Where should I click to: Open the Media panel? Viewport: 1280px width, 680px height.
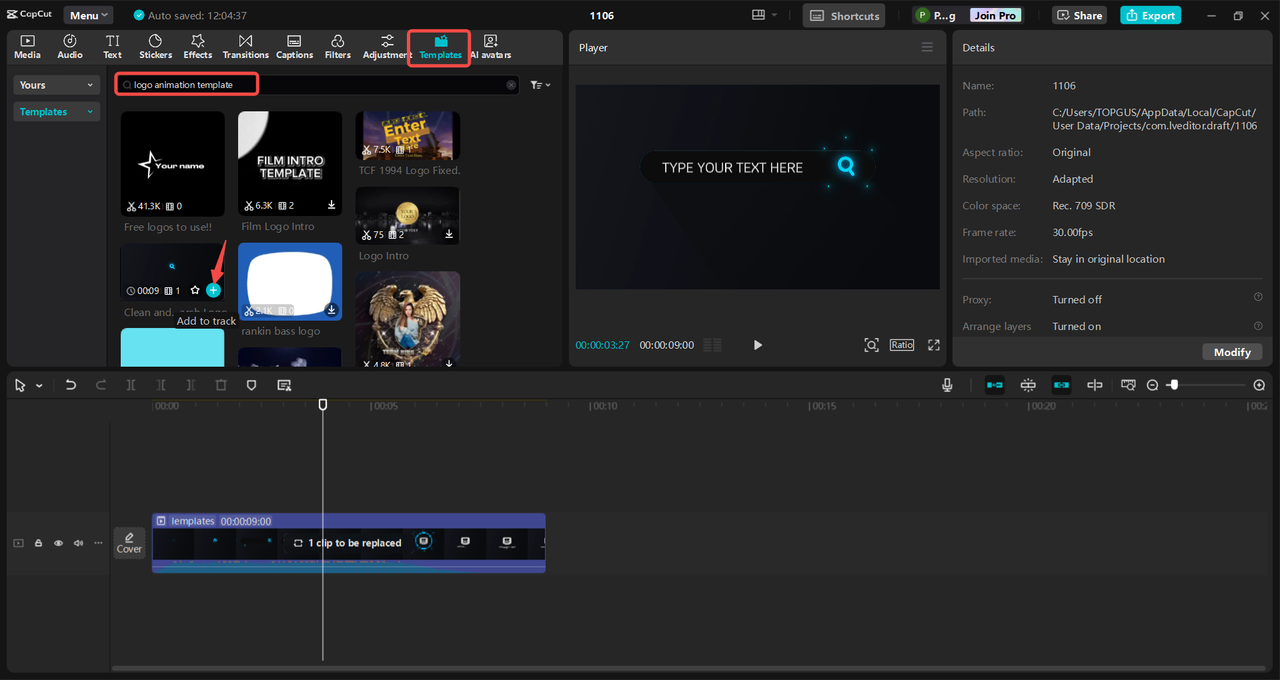pos(27,47)
